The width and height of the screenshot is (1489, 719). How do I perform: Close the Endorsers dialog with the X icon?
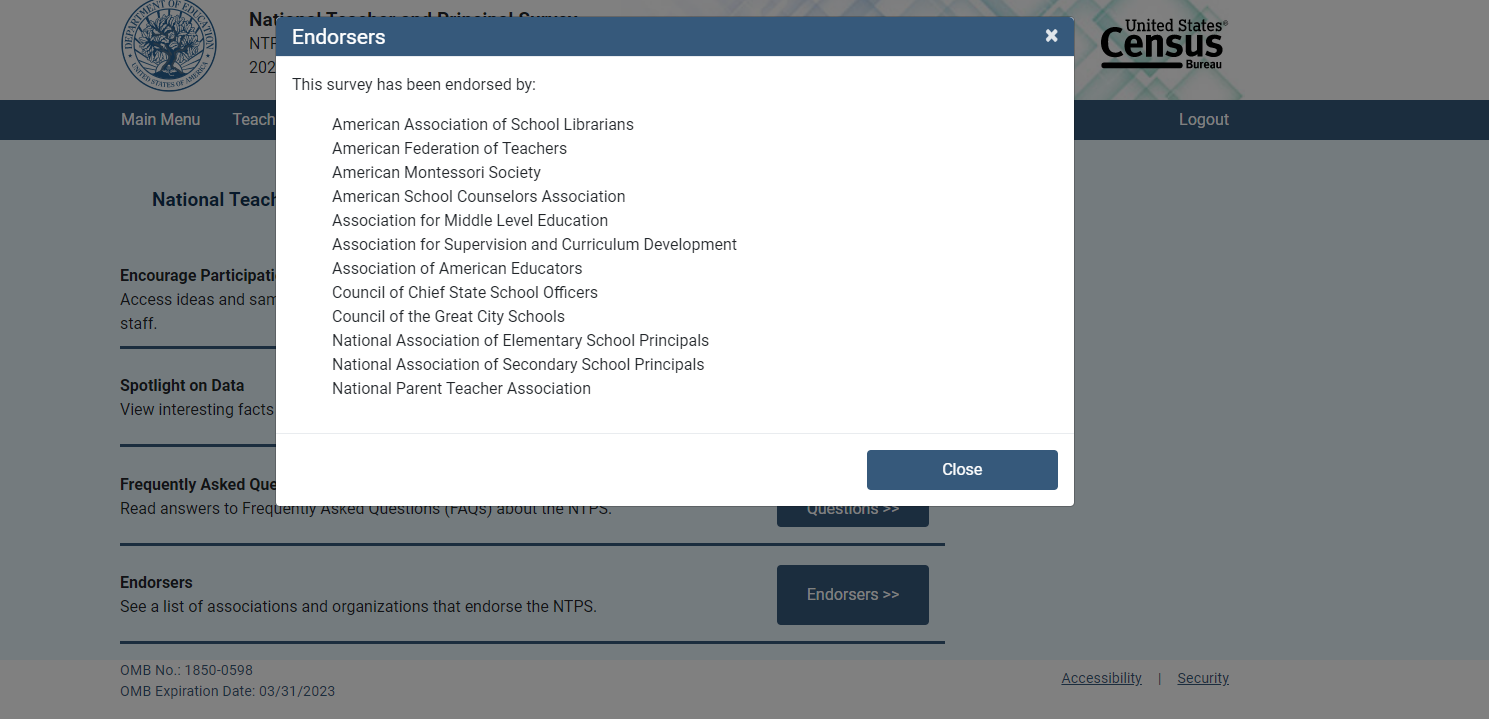click(1051, 36)
